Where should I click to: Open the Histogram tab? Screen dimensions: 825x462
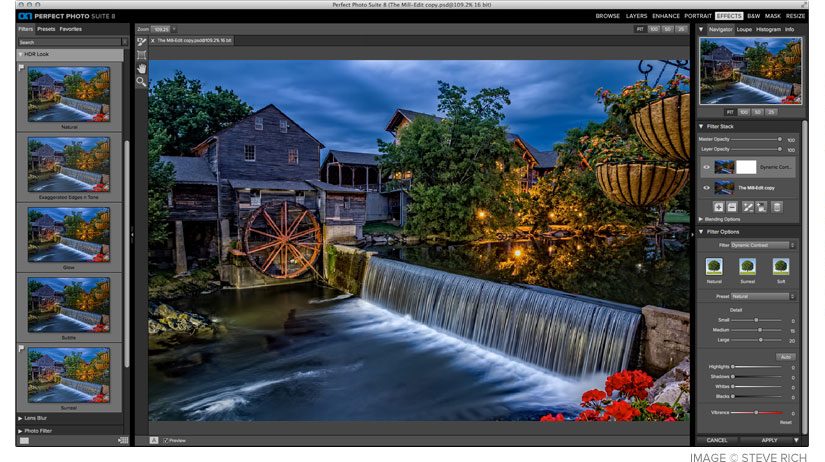coord(769,29)
